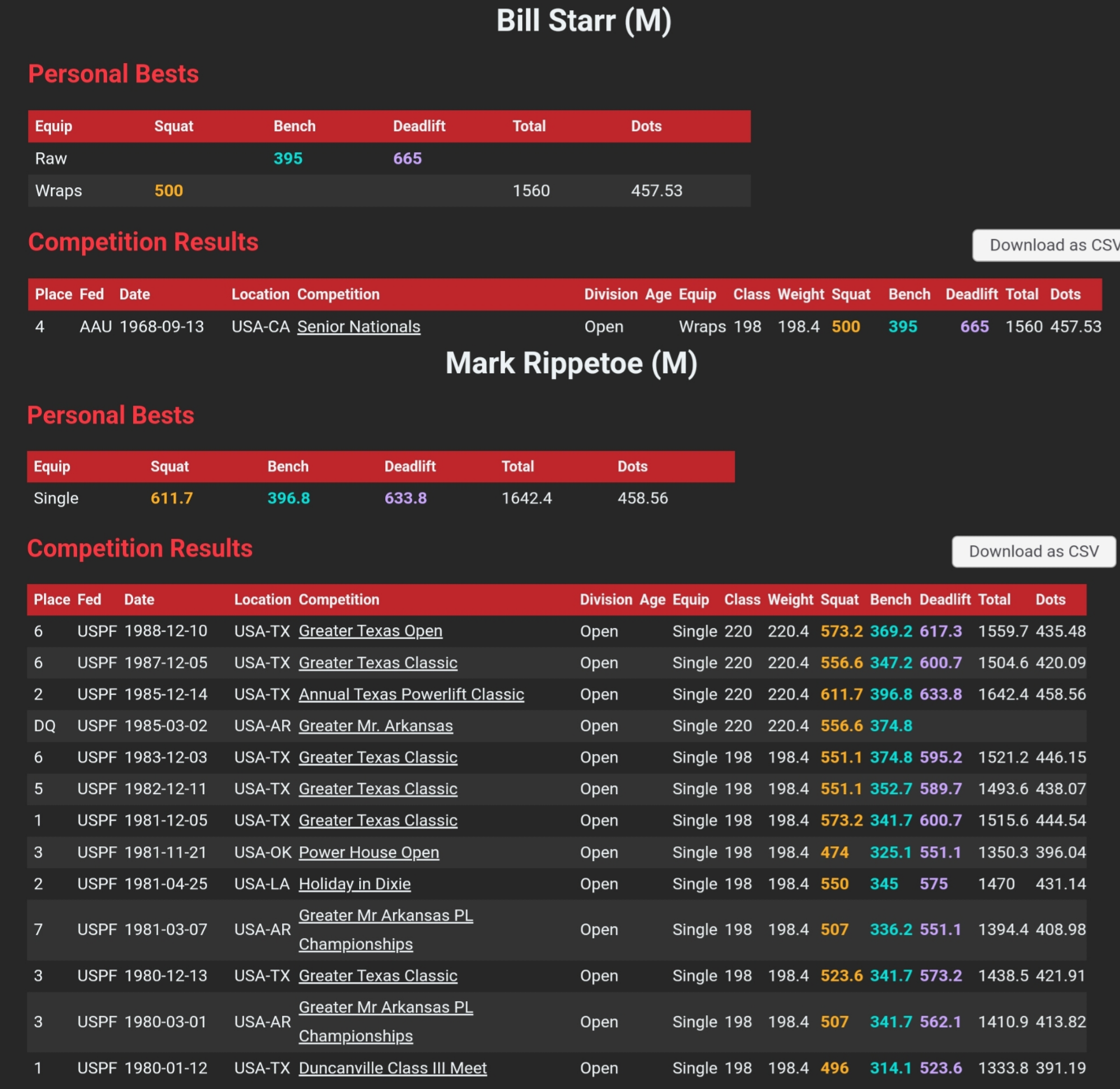This screenshot has width=1120, height=1089.
Task: Click the total 1559.7 in results table
Action: (x=1003, y=631)
